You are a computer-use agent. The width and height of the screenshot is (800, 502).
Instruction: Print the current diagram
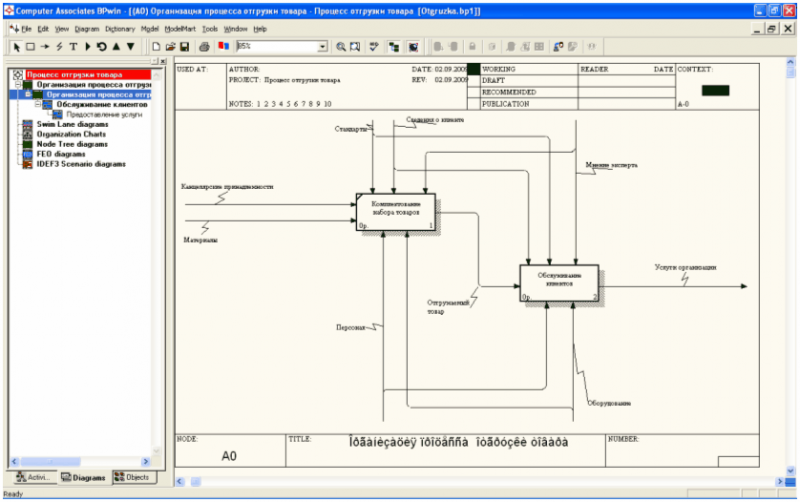click(204, 47)
